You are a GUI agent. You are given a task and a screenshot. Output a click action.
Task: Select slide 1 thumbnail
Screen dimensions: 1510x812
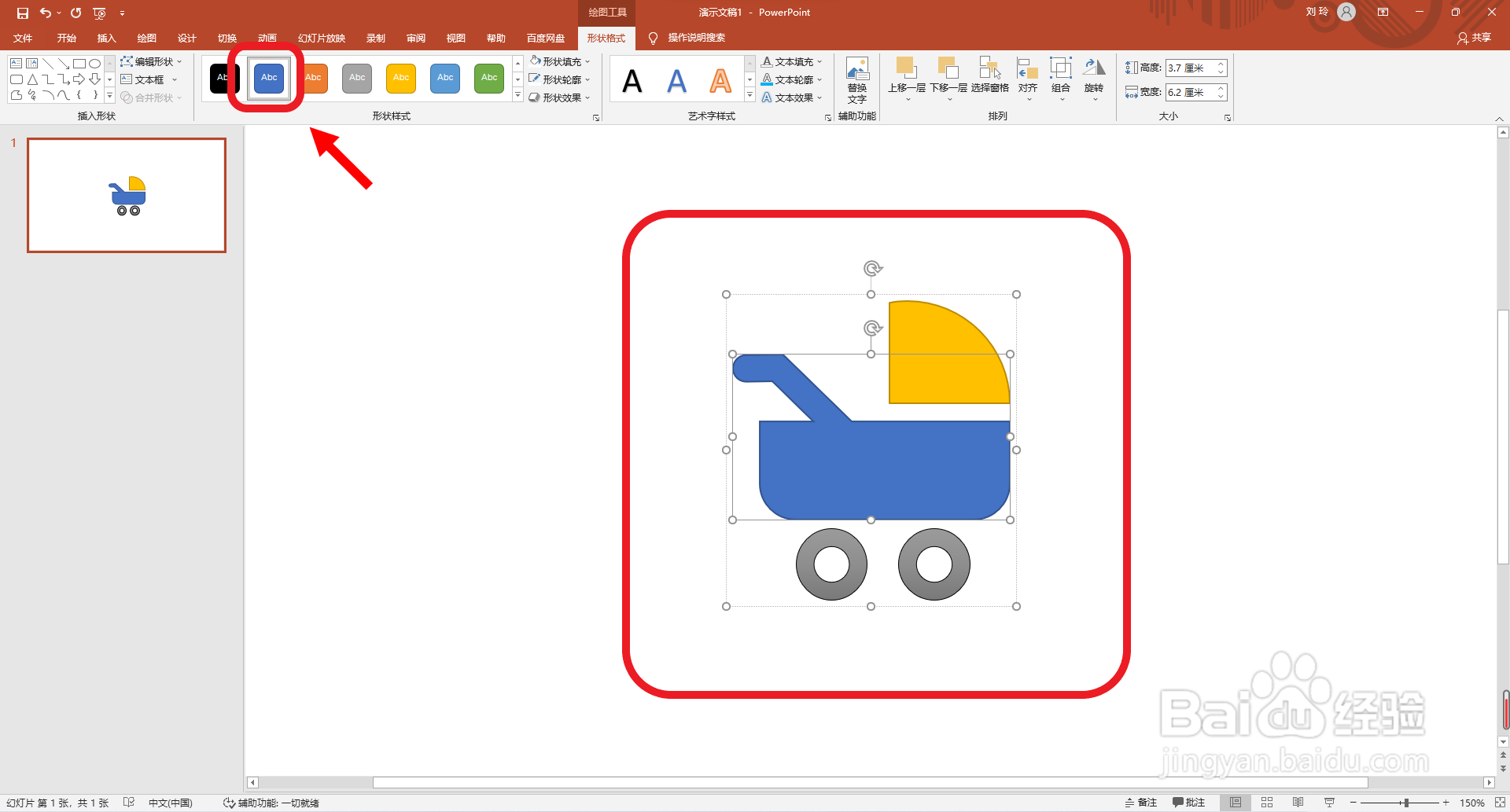(127, 195)
